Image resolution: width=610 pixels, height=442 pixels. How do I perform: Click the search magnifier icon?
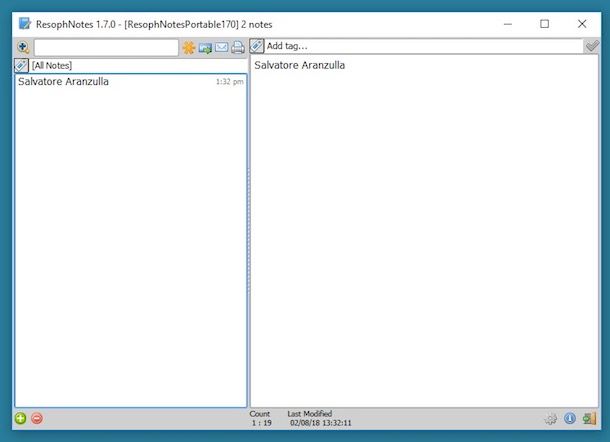click(x=23, y=47)
